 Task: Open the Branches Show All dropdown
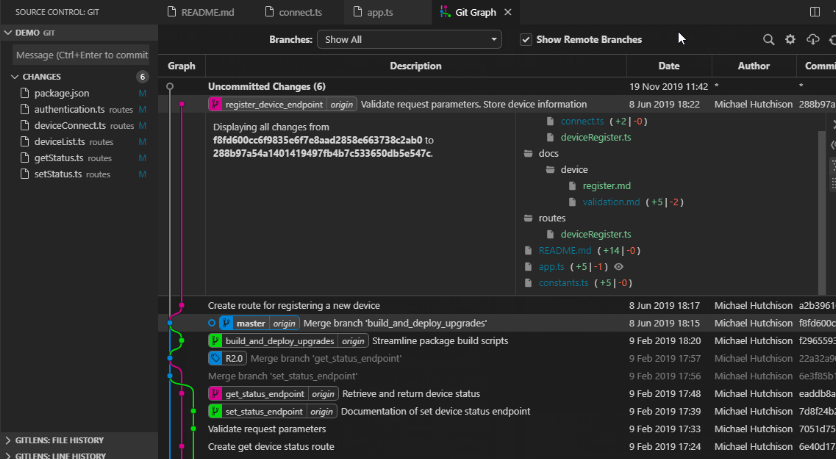[x=409, y=40]
